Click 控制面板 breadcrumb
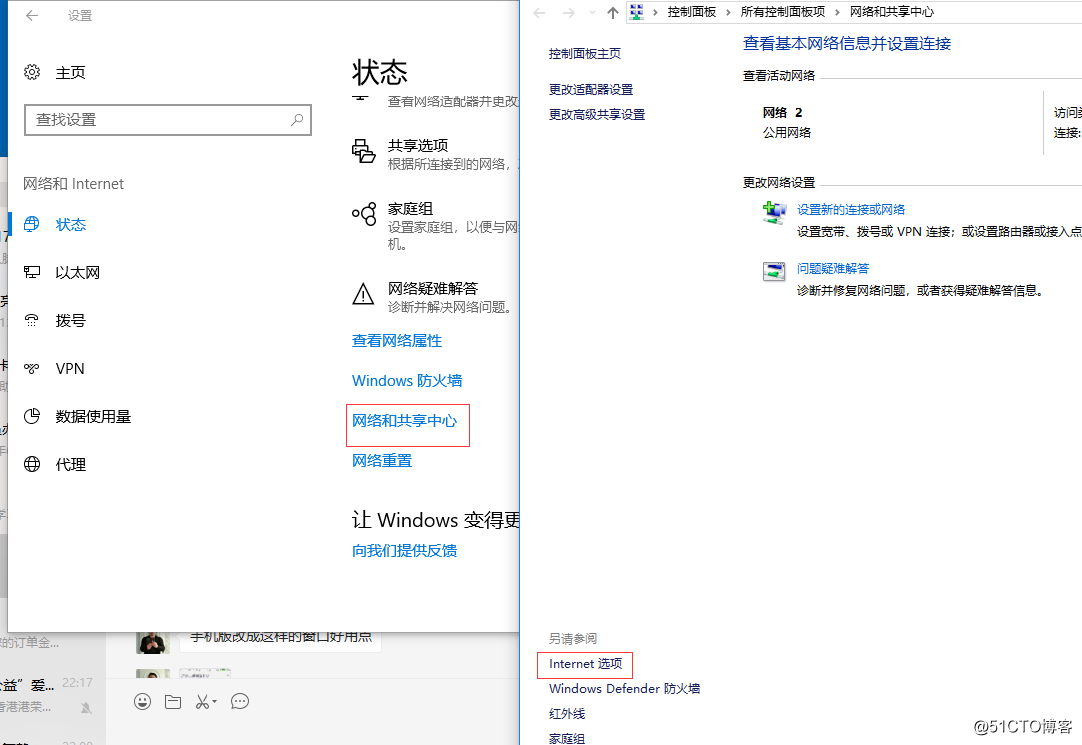Viewport: 1082px width, 745px height. coord(691,12)
